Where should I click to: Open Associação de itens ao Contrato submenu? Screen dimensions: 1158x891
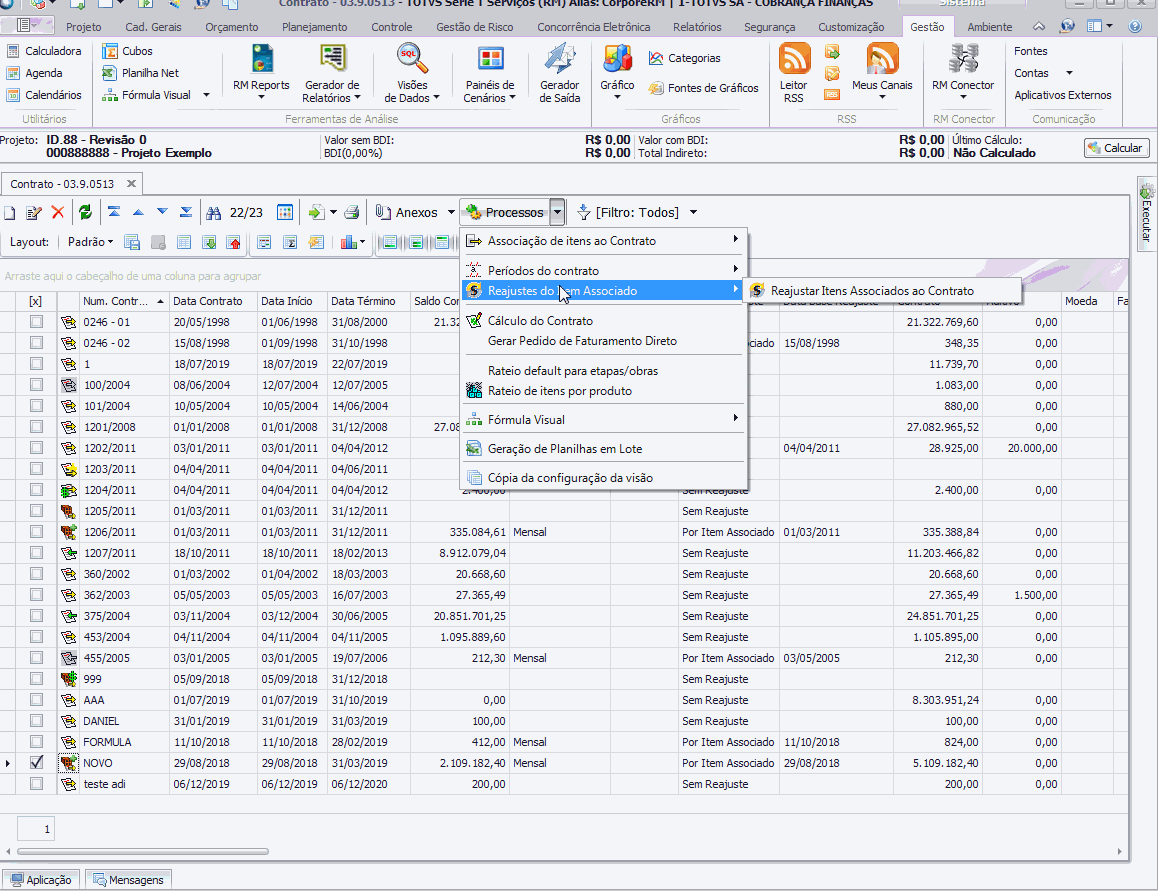(603, 241)
